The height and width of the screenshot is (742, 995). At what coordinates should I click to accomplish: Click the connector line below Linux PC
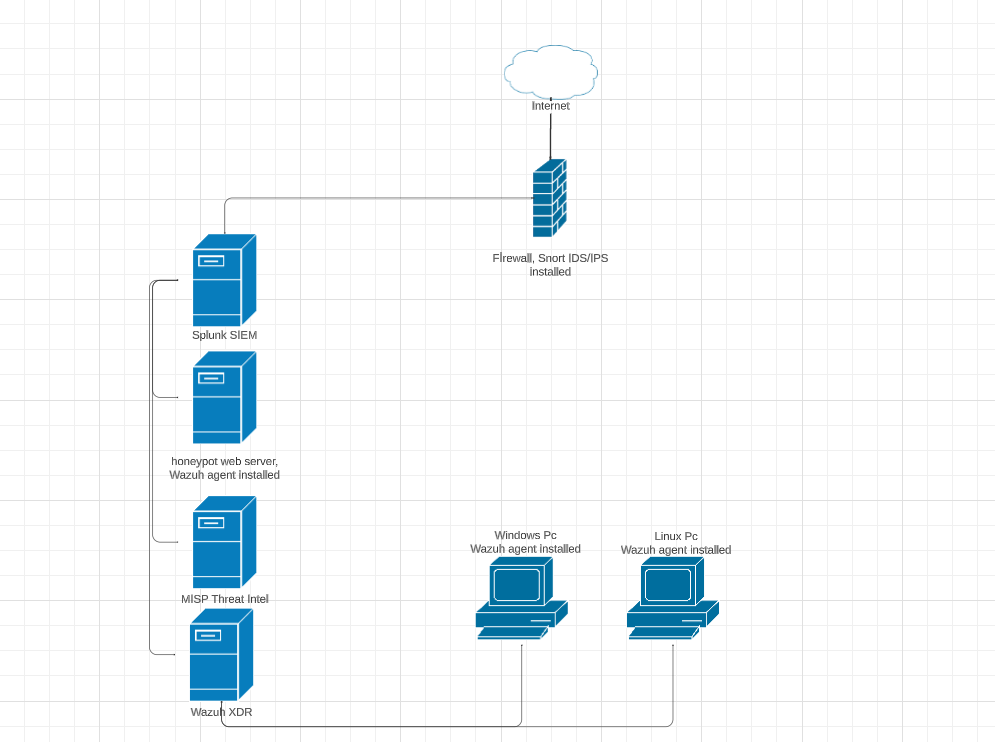[x=673, y=686]
